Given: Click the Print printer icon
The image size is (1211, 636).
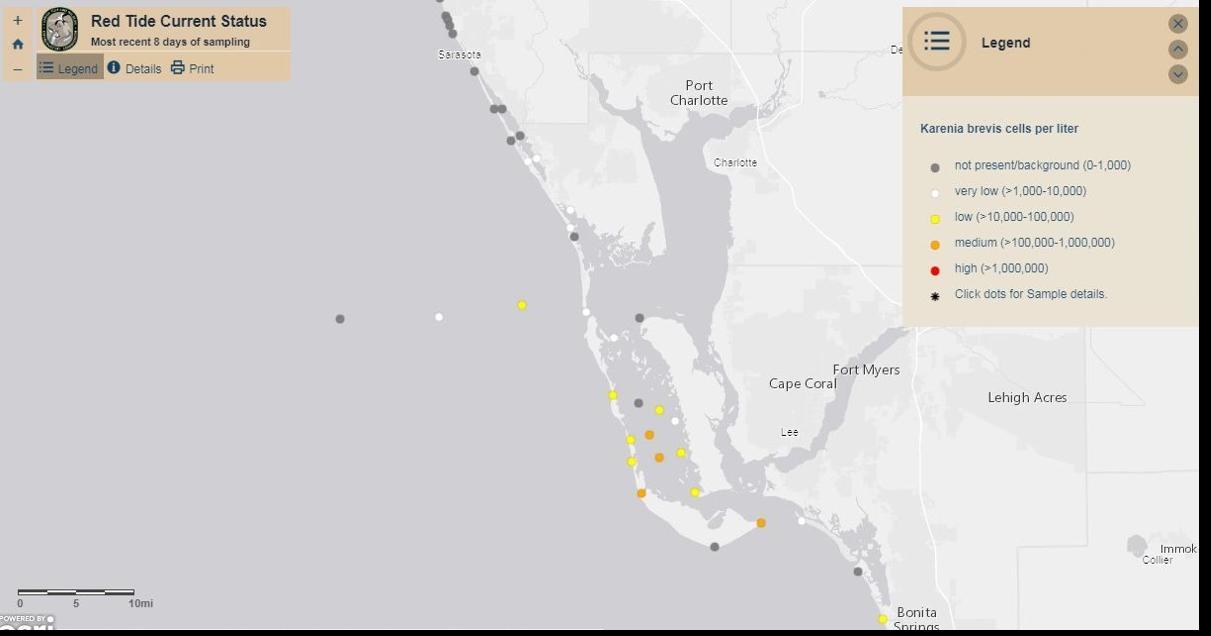Looking at the screenshot, I should pyautogui.click(x=177, y=68).
